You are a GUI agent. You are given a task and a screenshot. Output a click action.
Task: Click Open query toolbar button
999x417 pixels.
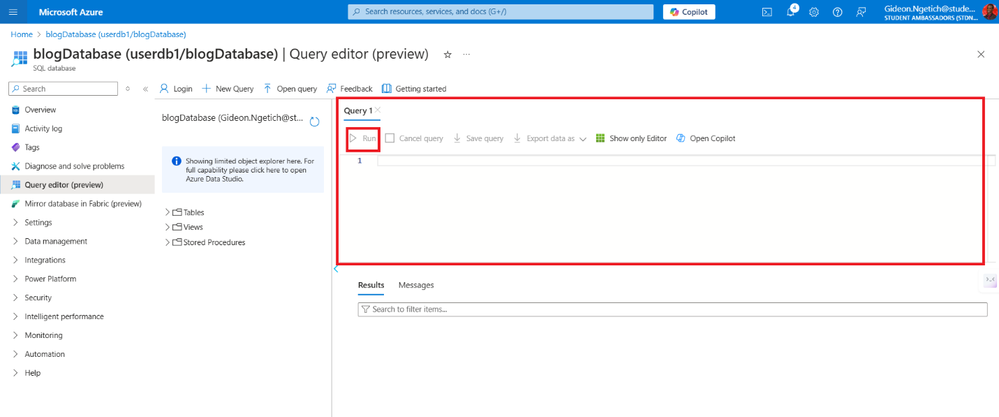coord(290,88)
